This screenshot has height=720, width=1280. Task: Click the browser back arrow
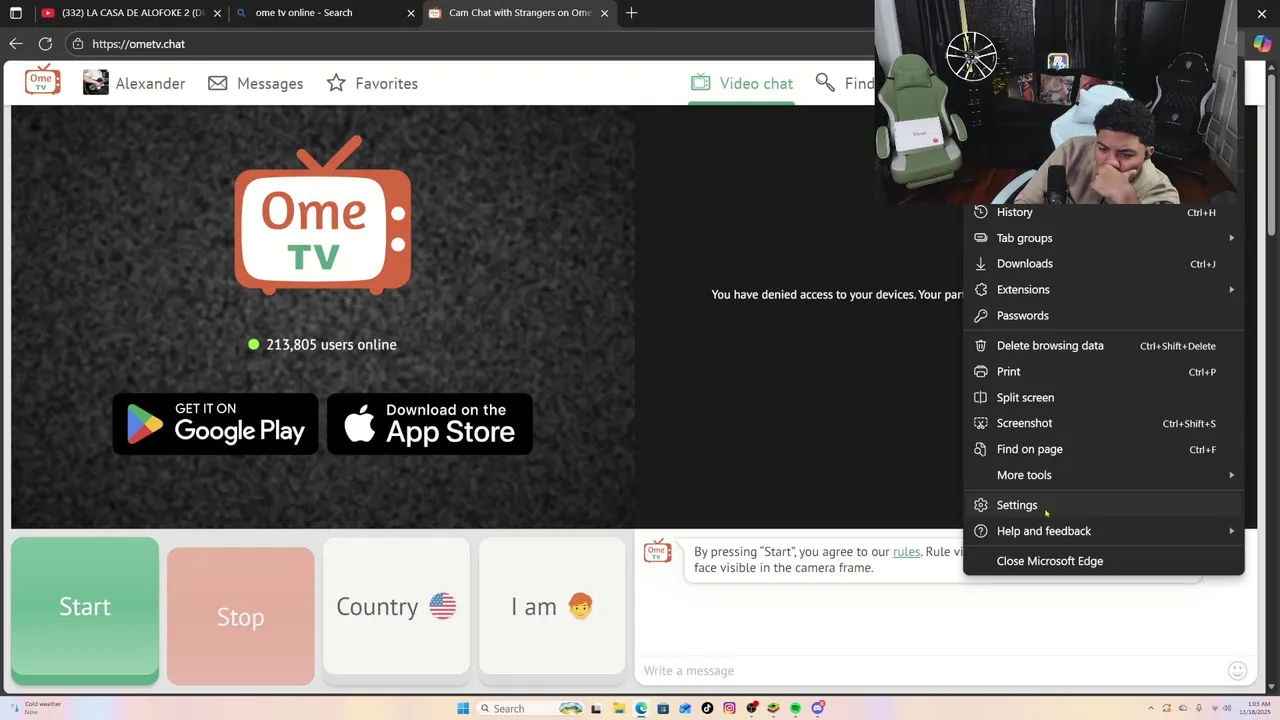coord(15,44)
